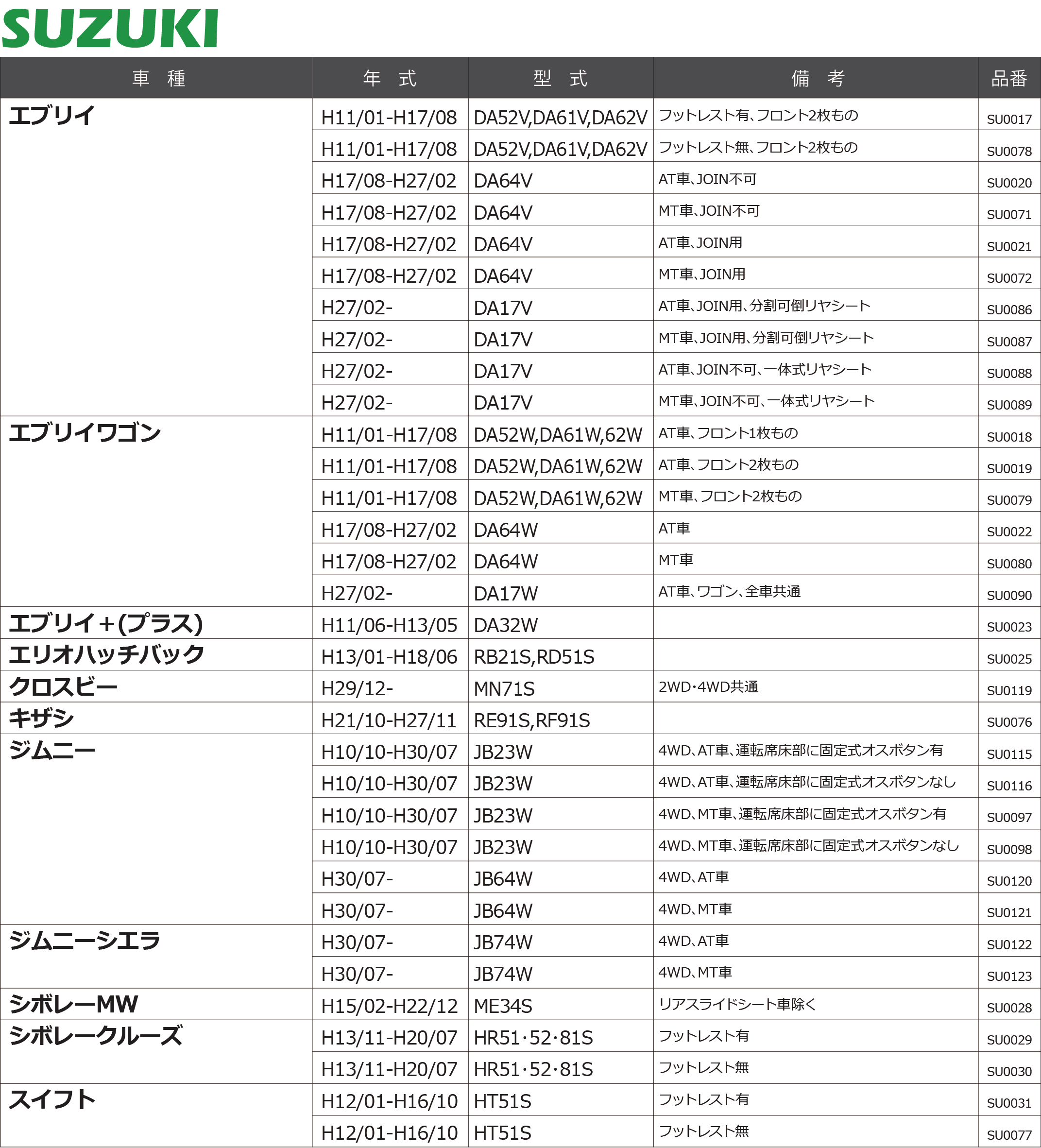Click the DA32W model code
The width and height of the screenshot is (1041, 1148).
505,625
